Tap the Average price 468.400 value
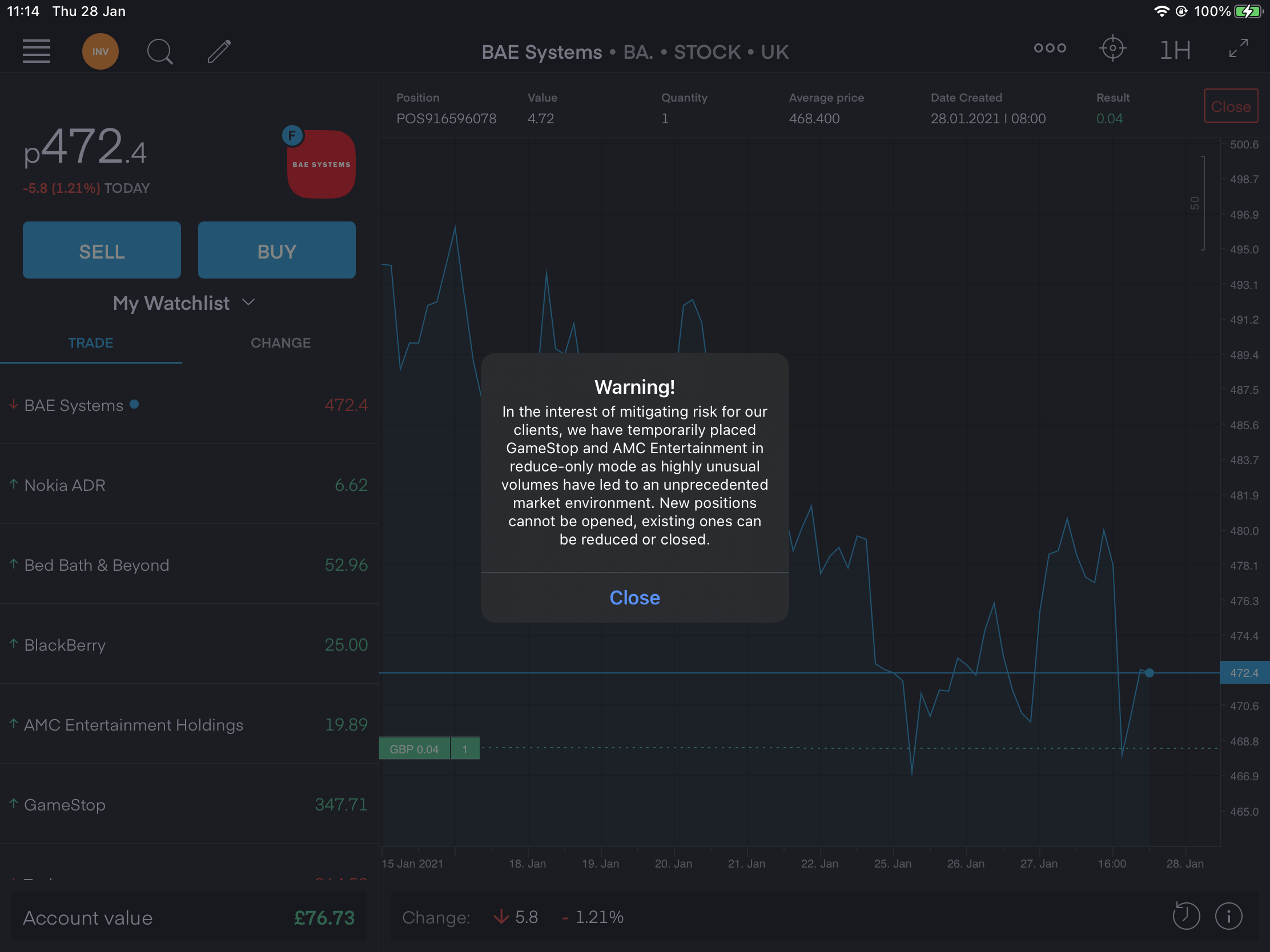1270x952 pixels. click(814, 119)
